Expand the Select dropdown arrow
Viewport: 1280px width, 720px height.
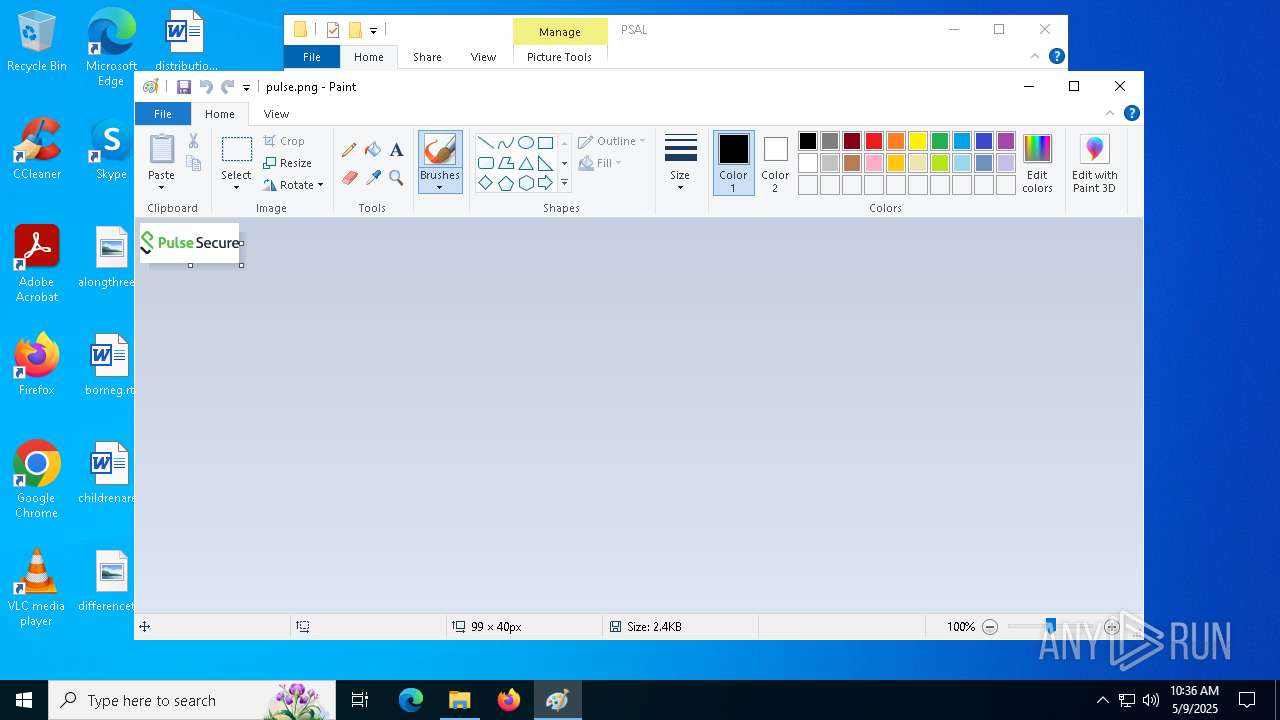pos(236,187)
